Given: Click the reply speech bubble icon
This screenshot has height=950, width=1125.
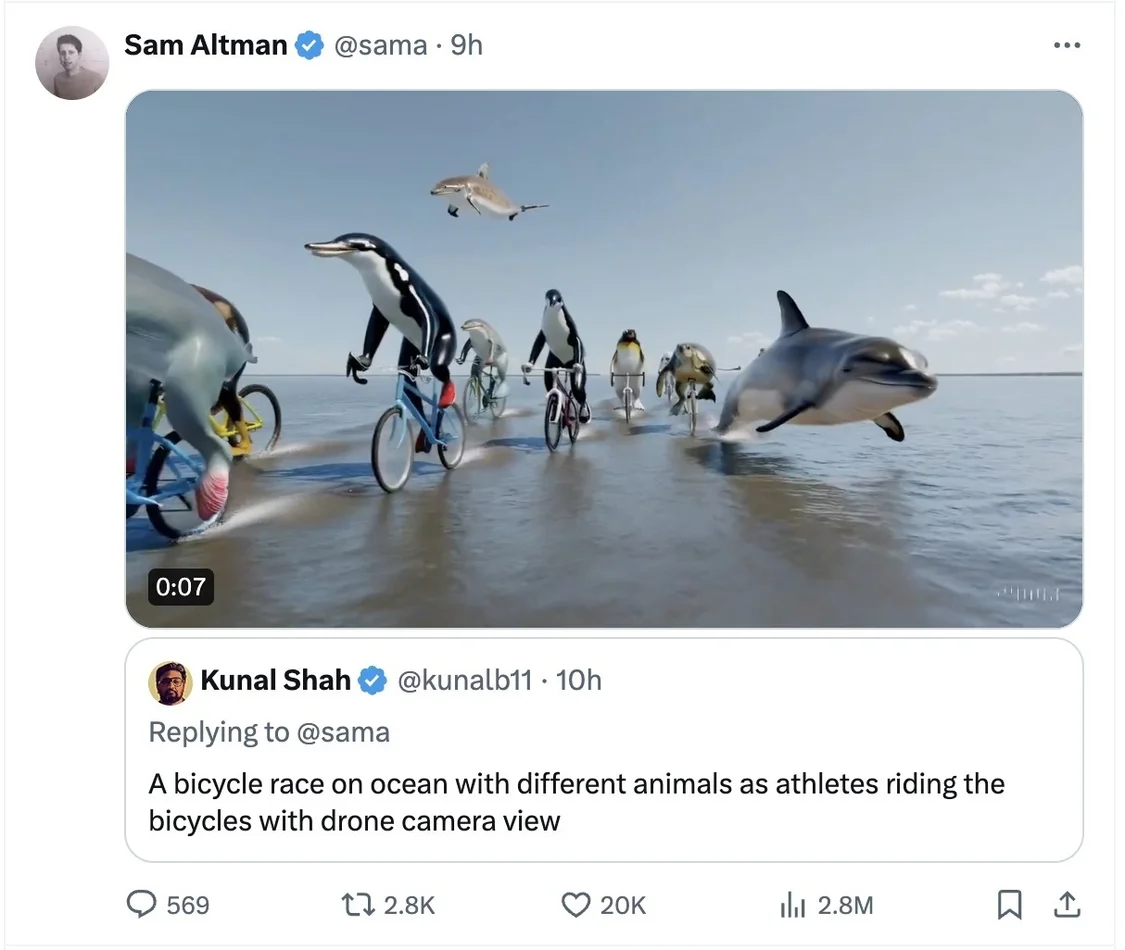Looking at the screenshot, I should pyautogui.click(x=141, y=904).
